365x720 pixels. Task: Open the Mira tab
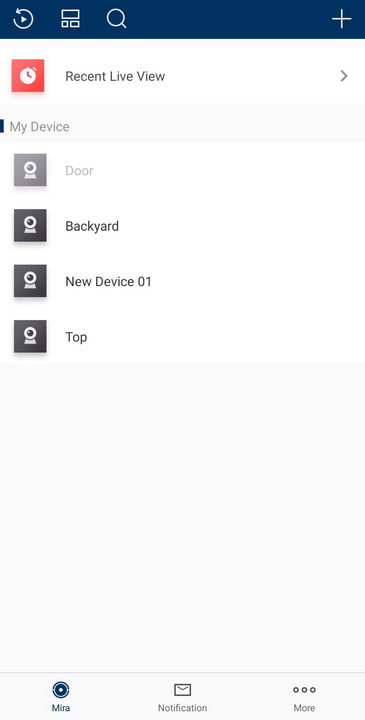pos(61,696)
